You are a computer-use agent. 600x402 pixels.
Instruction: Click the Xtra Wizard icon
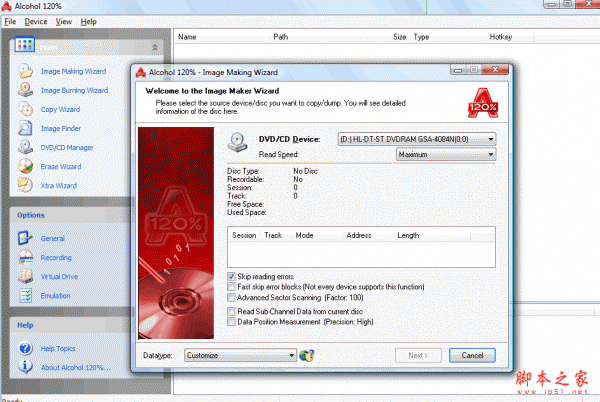(x=25, y=185)
